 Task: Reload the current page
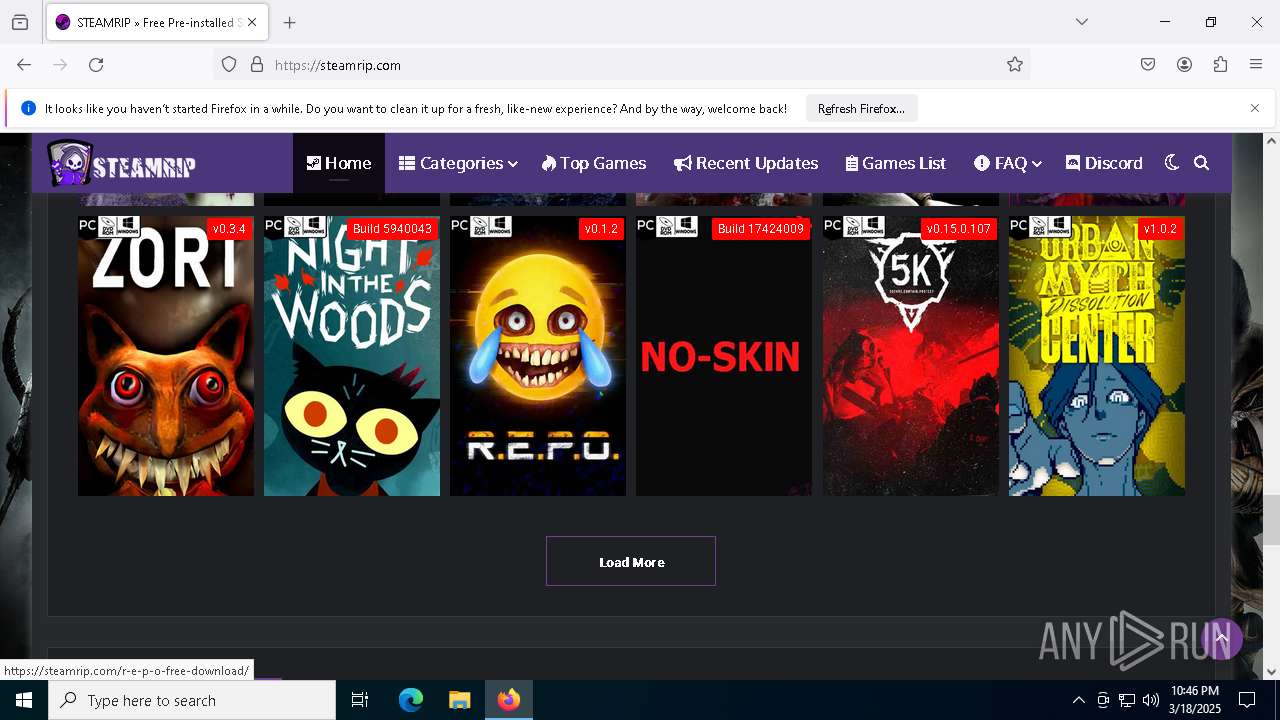(96, 65)
